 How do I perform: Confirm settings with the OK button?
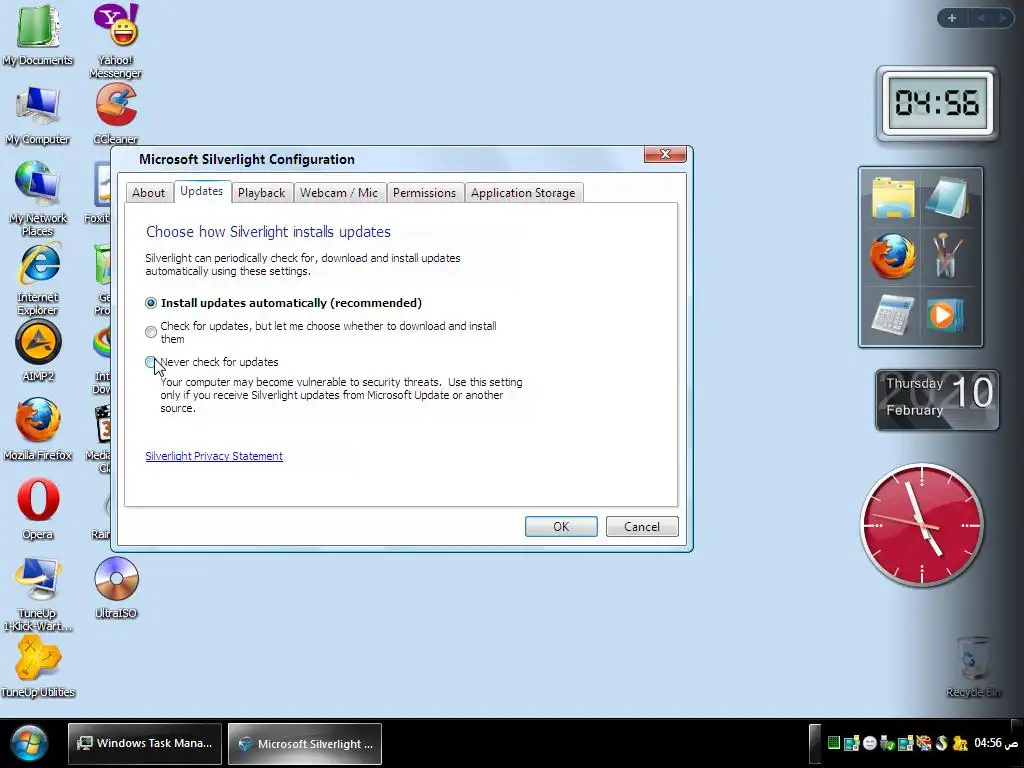[x=561, y=526]
